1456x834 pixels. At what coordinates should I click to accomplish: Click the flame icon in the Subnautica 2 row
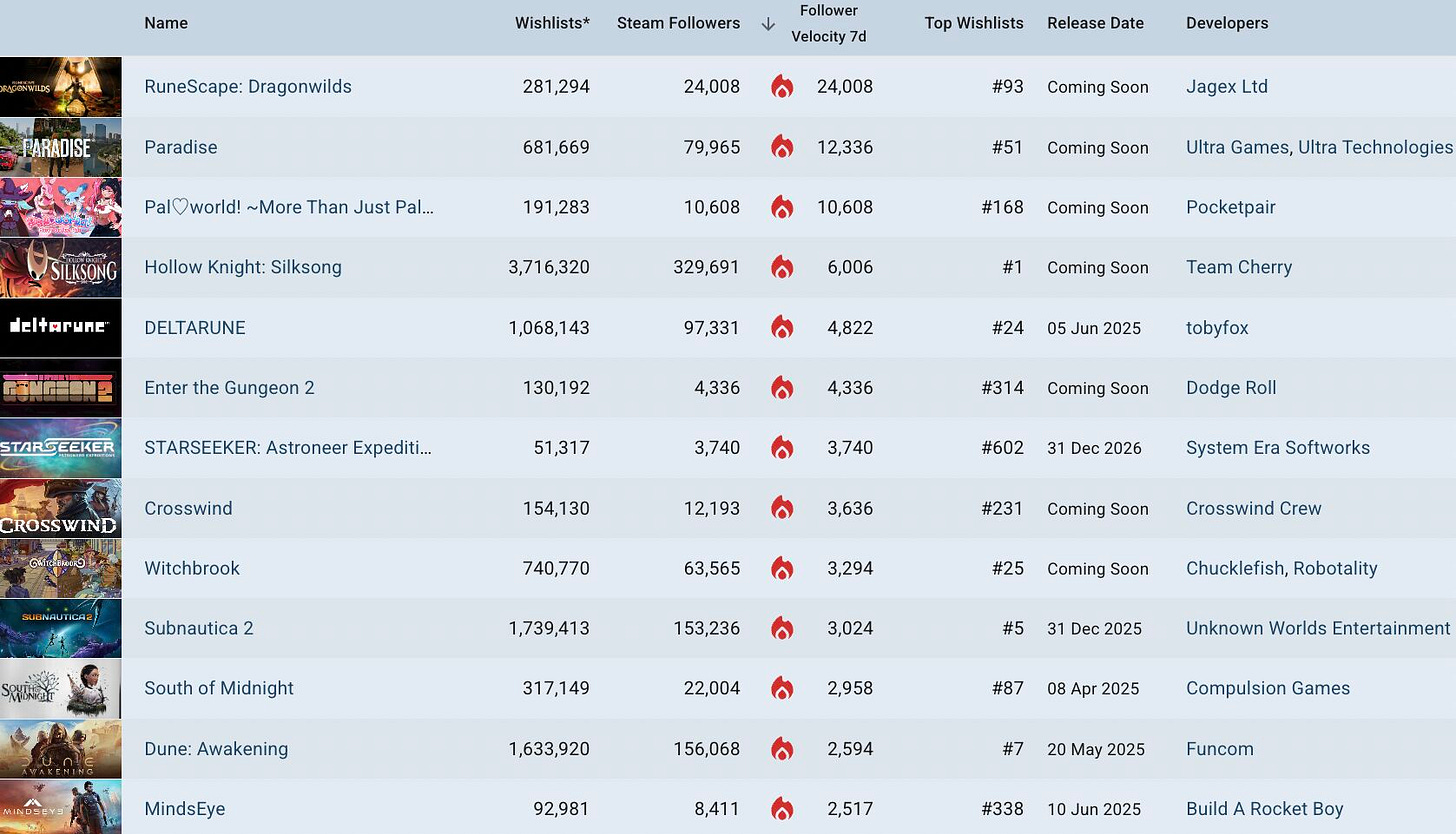[x=782, y=628]
